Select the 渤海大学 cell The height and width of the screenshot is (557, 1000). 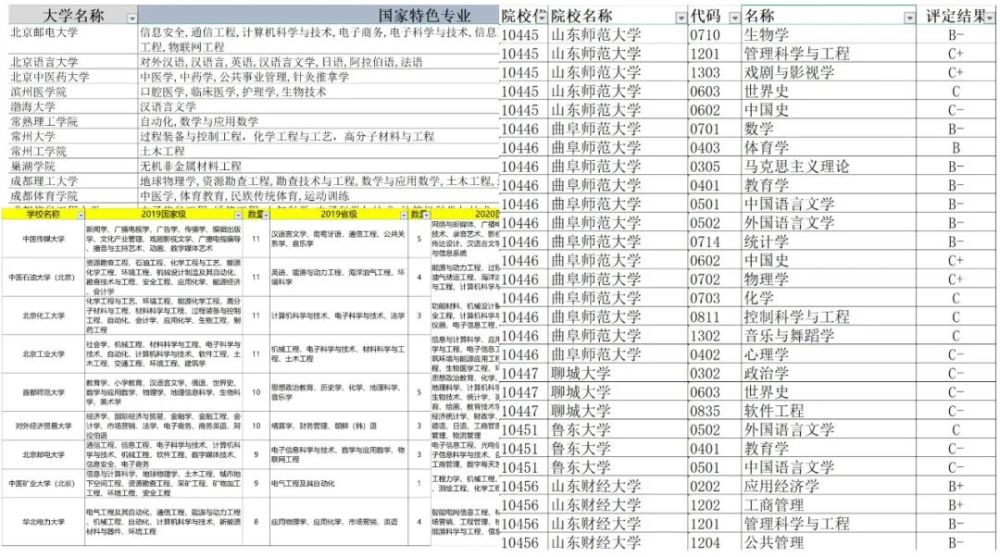[x=73, y=106]
